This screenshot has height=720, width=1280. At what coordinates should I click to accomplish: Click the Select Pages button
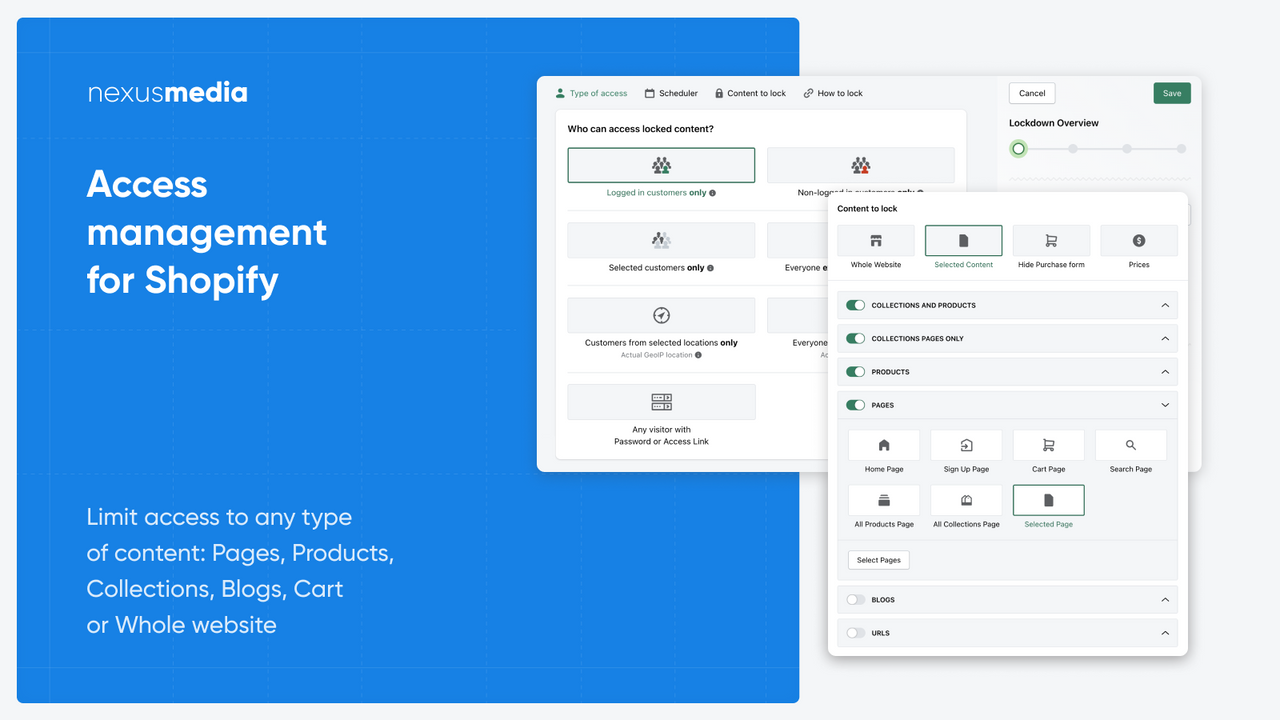878,560
